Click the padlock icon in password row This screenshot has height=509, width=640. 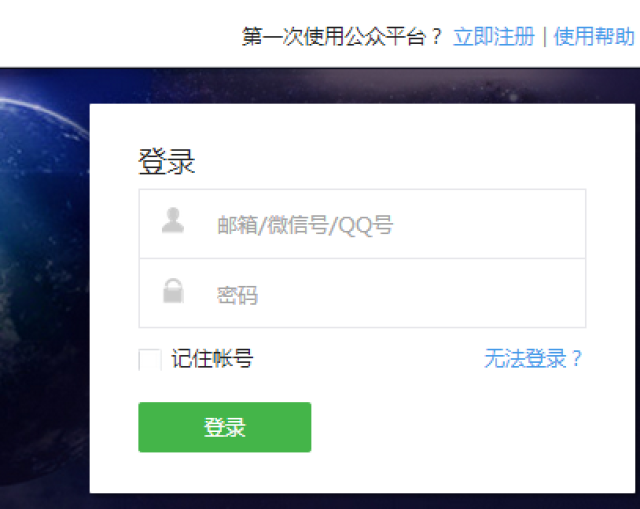[x=173, y=291]
